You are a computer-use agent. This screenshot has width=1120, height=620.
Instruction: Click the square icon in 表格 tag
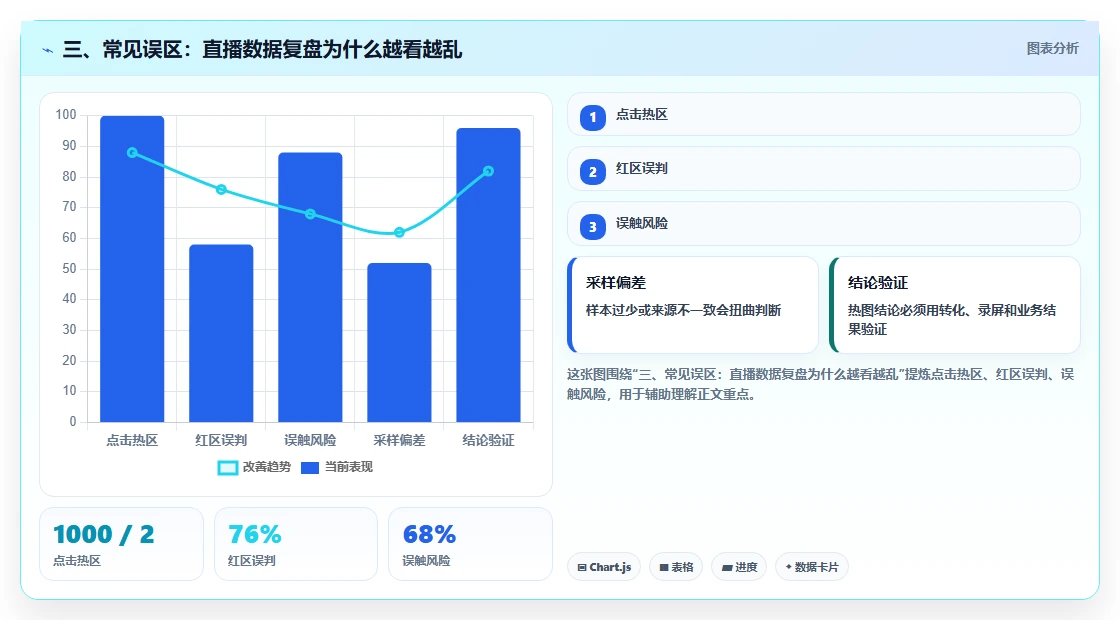(x=664, y=568)
